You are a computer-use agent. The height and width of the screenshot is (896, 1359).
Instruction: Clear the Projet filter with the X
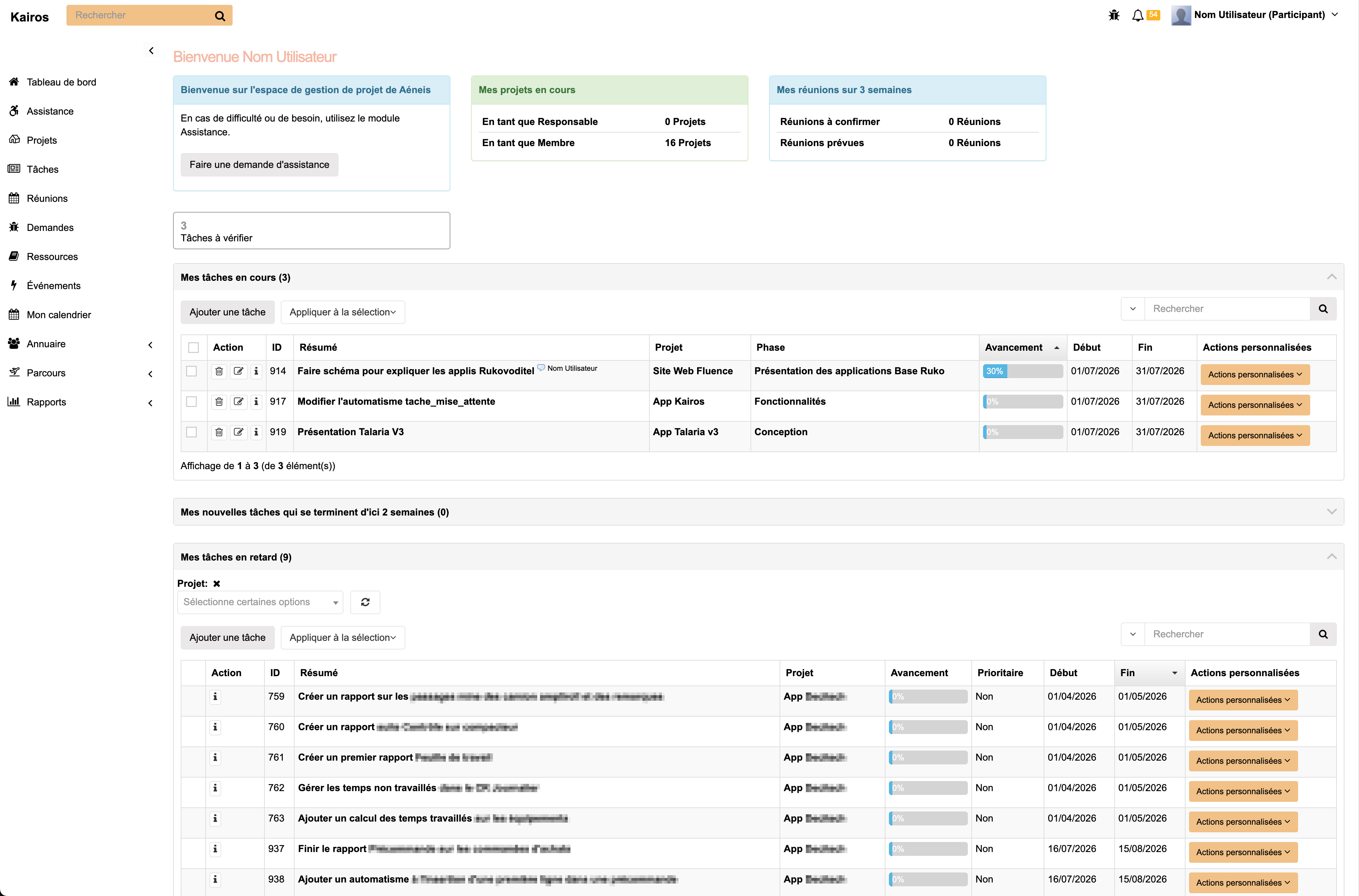coord(216,584)
